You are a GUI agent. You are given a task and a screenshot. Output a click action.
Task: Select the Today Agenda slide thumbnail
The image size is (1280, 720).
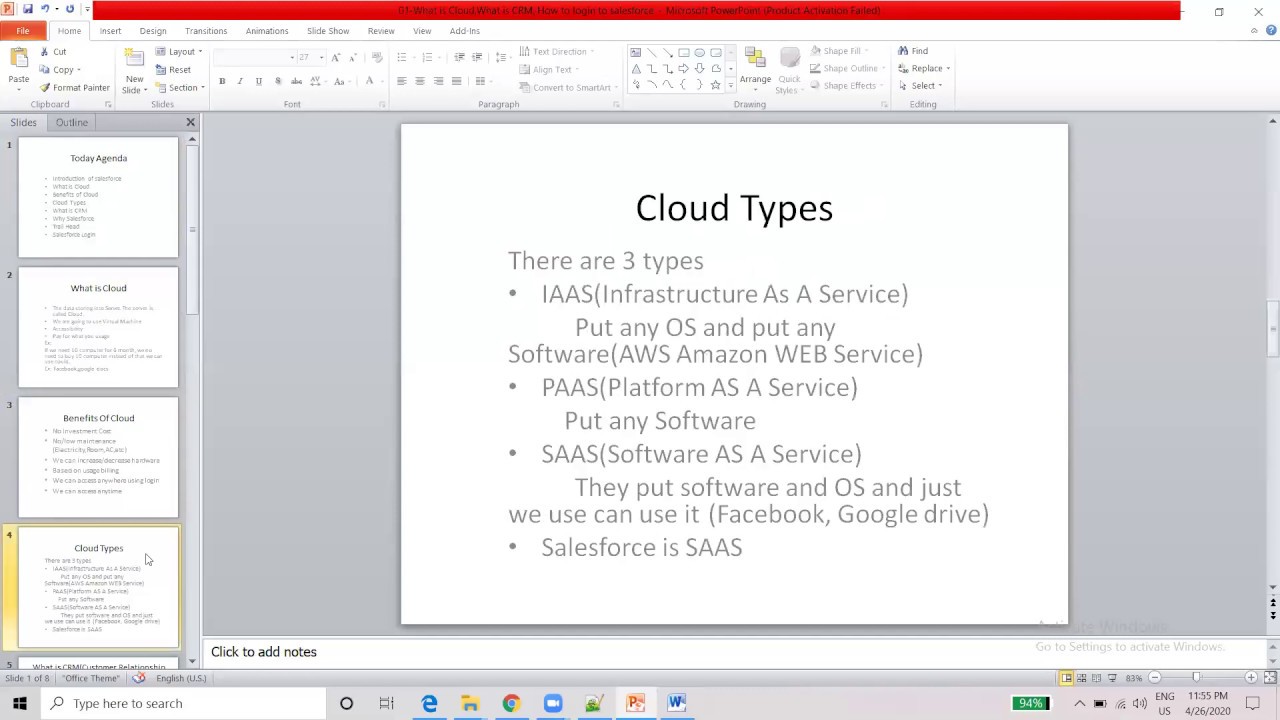coord(98,197)
